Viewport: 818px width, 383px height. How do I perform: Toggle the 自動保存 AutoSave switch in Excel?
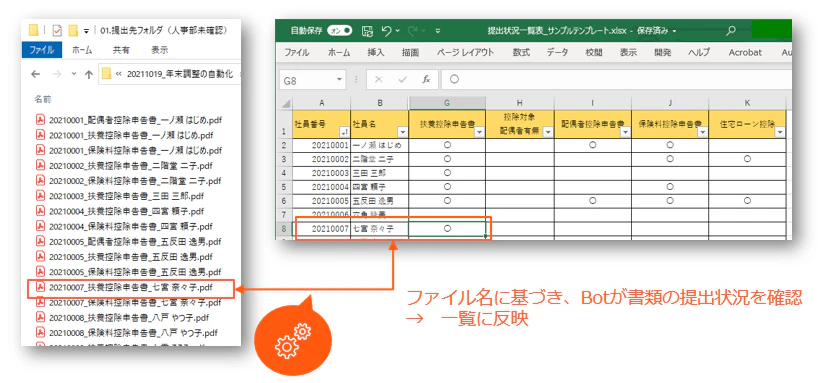click(x=340, y=31)
